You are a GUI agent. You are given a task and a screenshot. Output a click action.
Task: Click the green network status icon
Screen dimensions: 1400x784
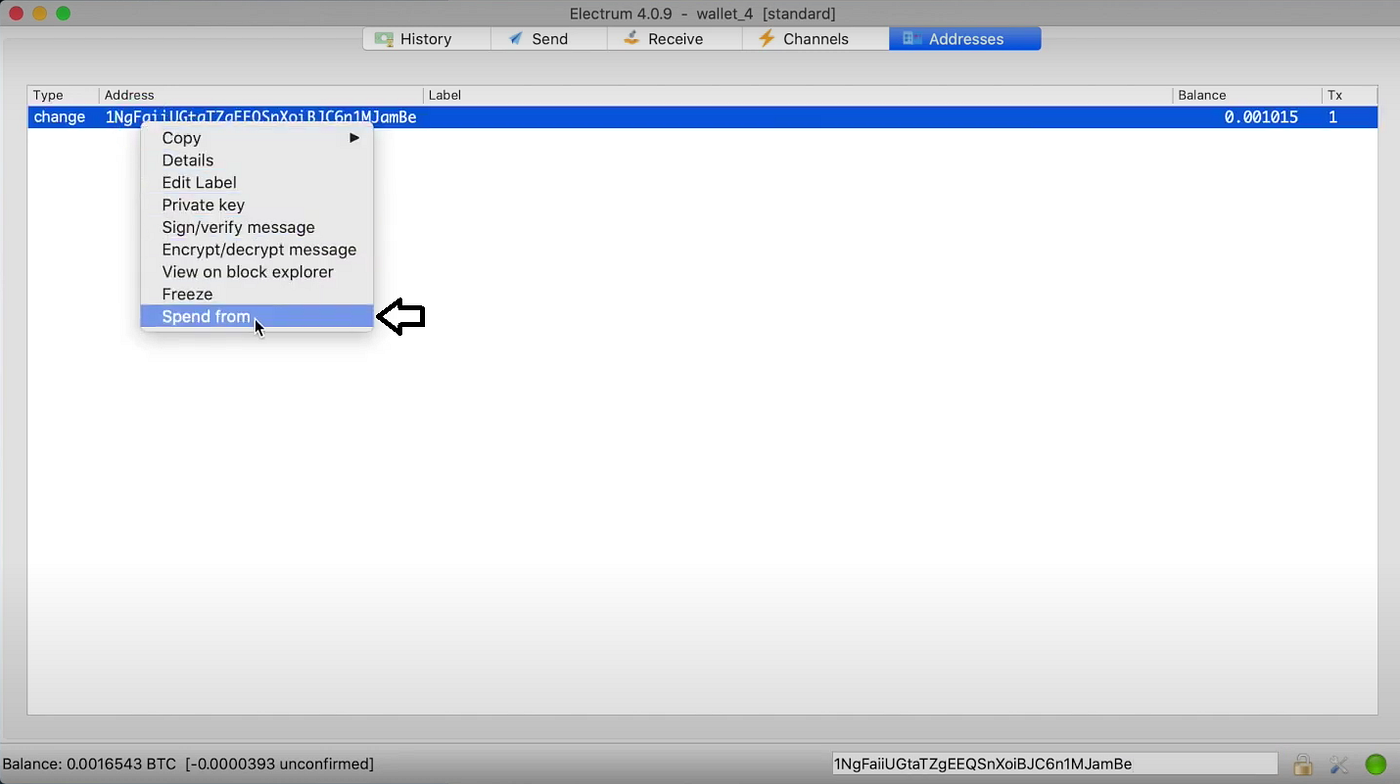[x=1375, y=765]
